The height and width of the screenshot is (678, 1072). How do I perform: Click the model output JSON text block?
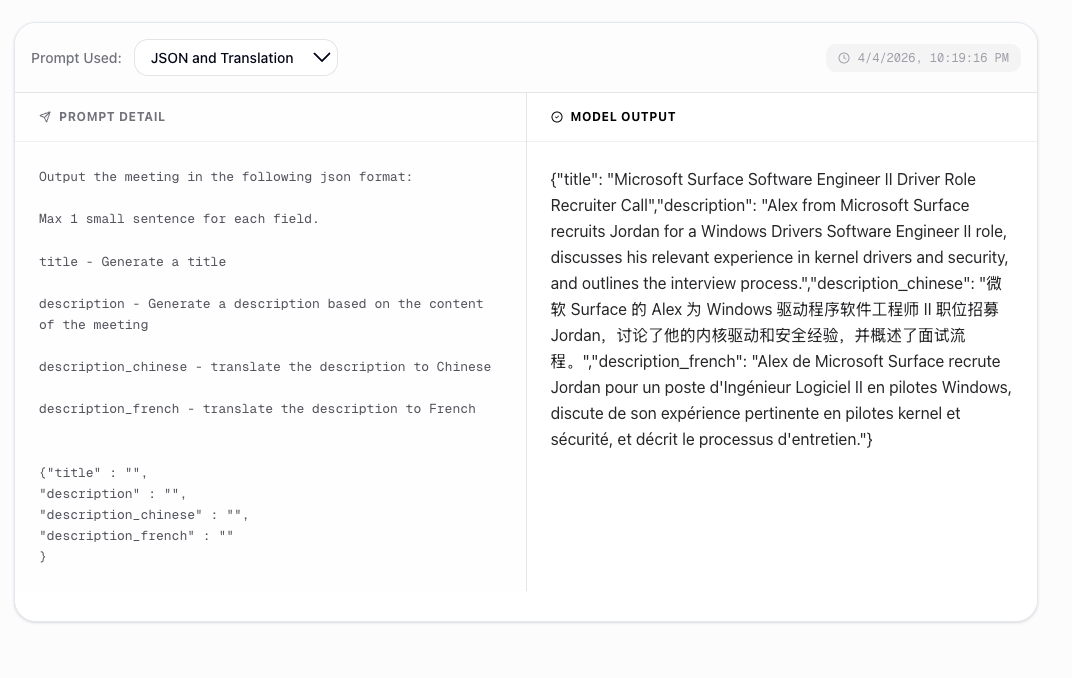coord(781,309)
